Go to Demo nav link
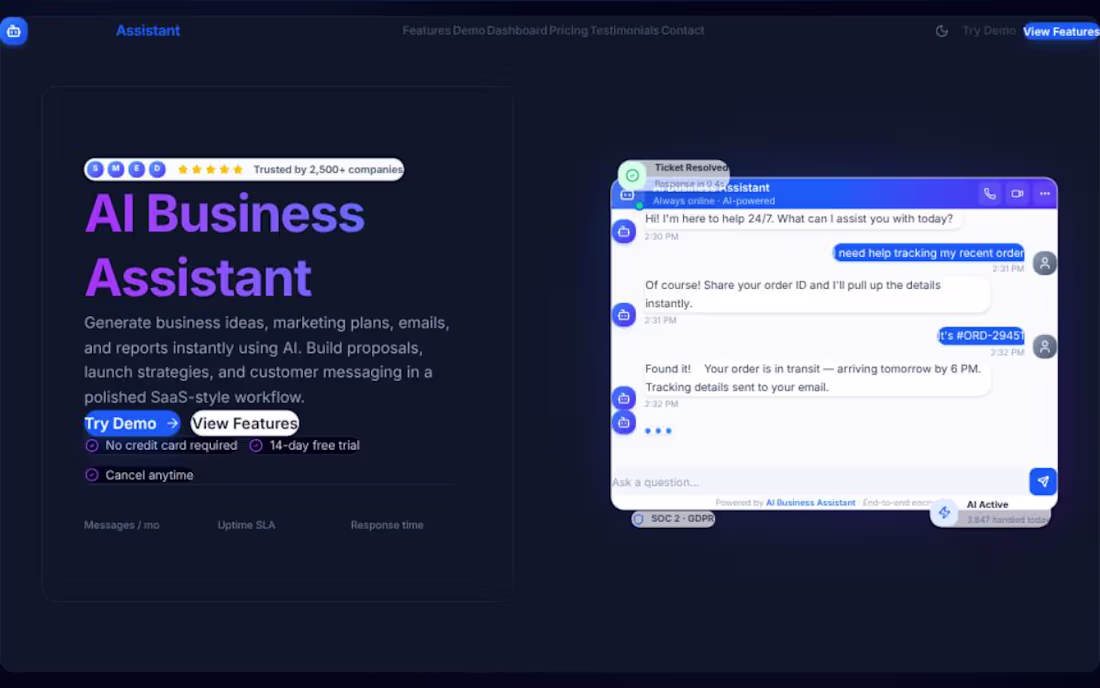The height and width of the screenshot is (688, 1100). (469, 31)
